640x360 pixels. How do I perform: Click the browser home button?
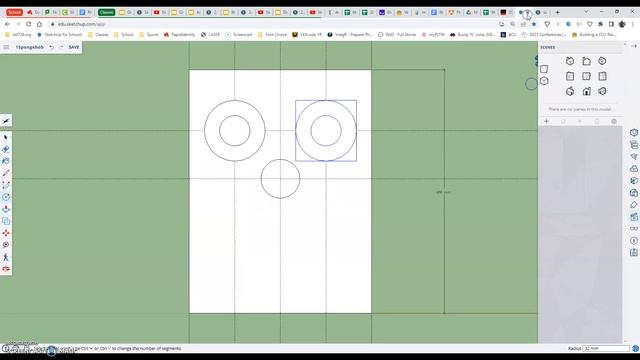pyautogui.click(x=39, y=24)
